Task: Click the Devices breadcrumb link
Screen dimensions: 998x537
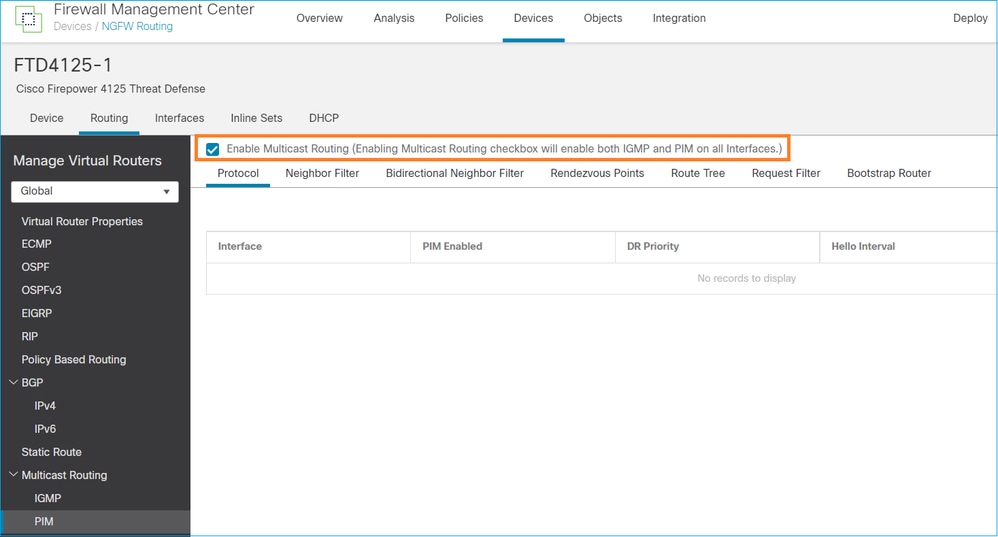Action: pos(73,27)
